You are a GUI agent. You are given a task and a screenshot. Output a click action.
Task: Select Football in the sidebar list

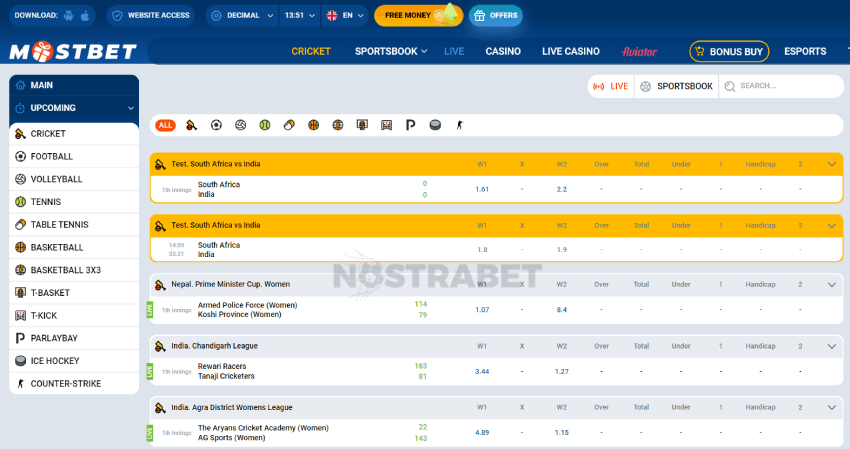74,157
